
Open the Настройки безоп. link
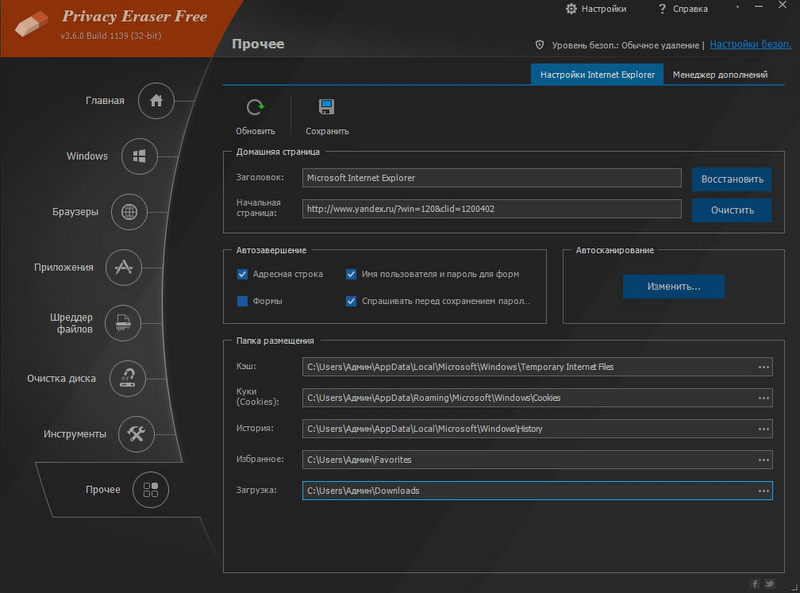click(x=751, y=44)
